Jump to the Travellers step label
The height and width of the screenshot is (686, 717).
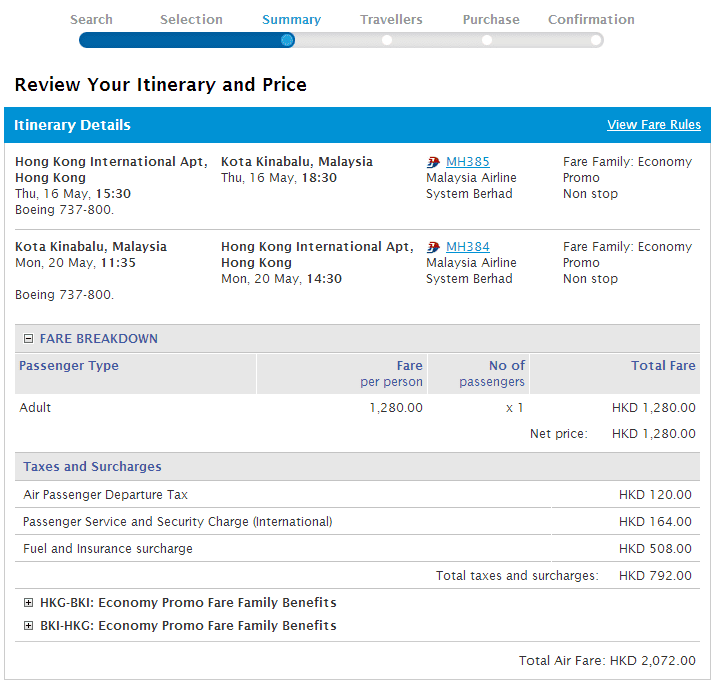pos(391,19)
